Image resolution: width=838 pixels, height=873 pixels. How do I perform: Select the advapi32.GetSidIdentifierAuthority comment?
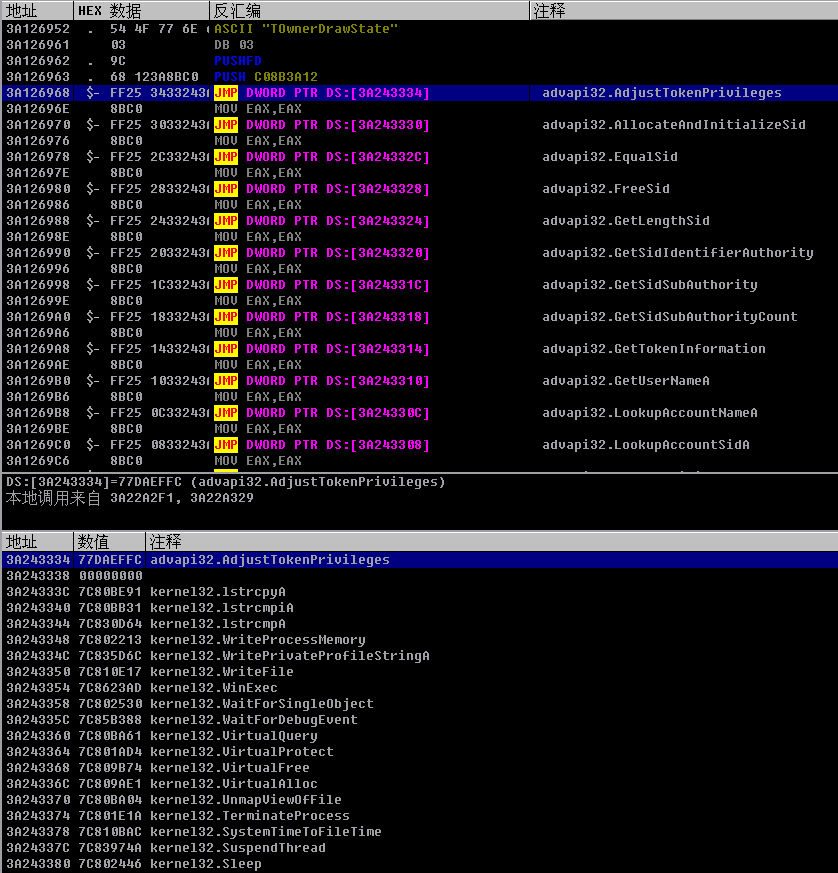click(678, 253)
